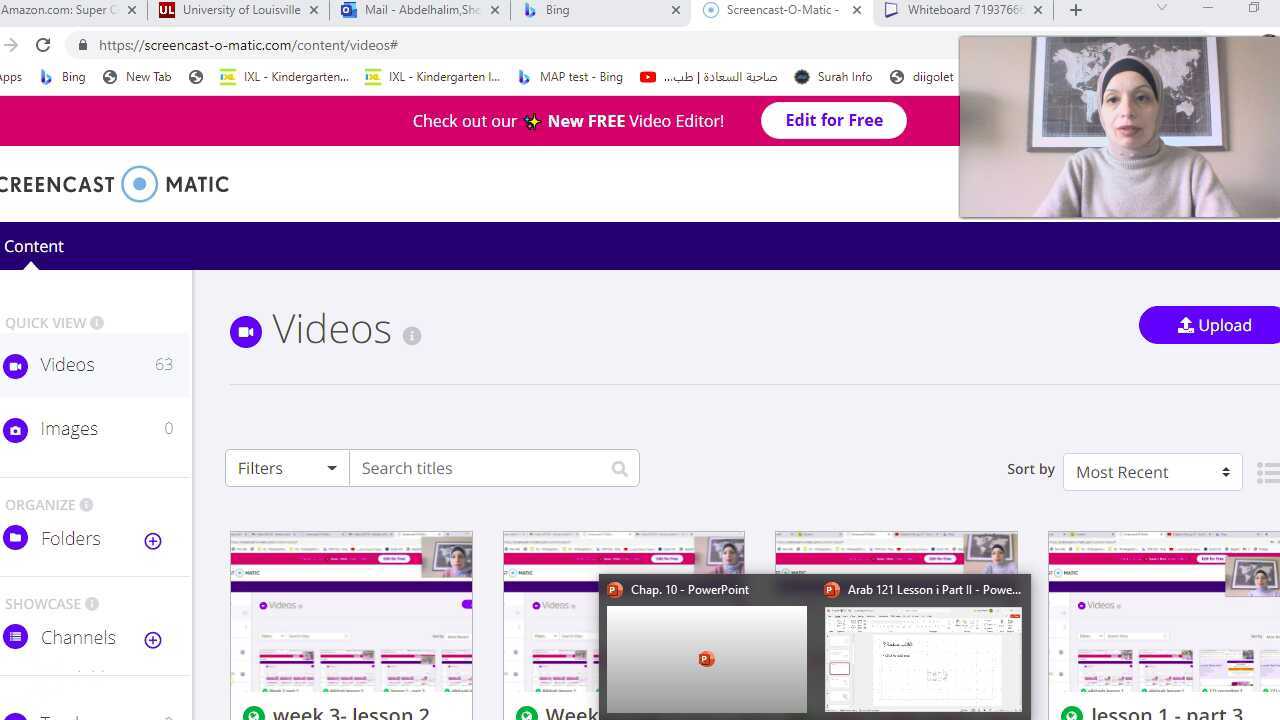Add a new channel with plus icon
Viewport: 1280px width, 720px height.
pos(153,640)
